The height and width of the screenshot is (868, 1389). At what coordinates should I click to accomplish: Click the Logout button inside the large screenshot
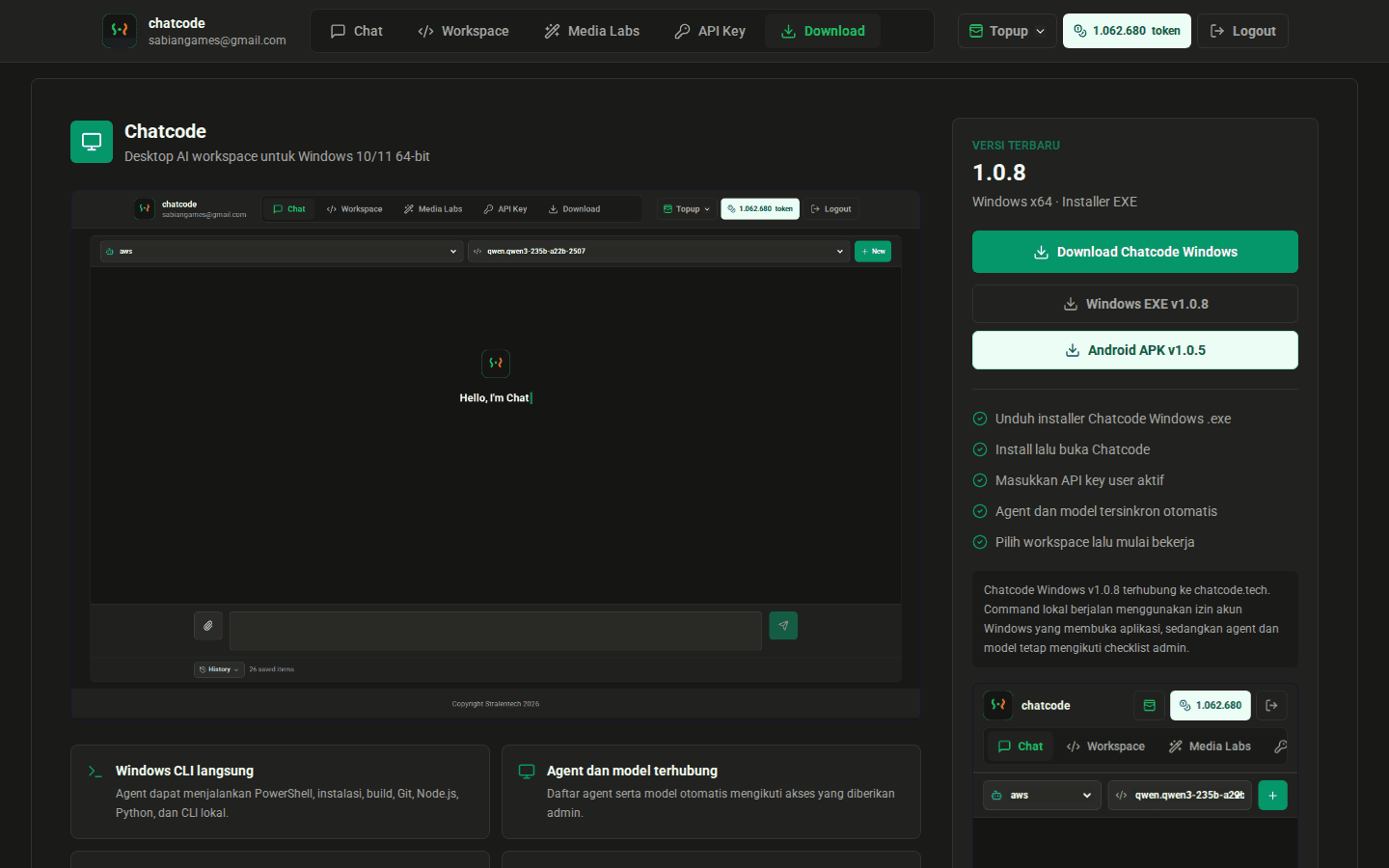point(831,209)
